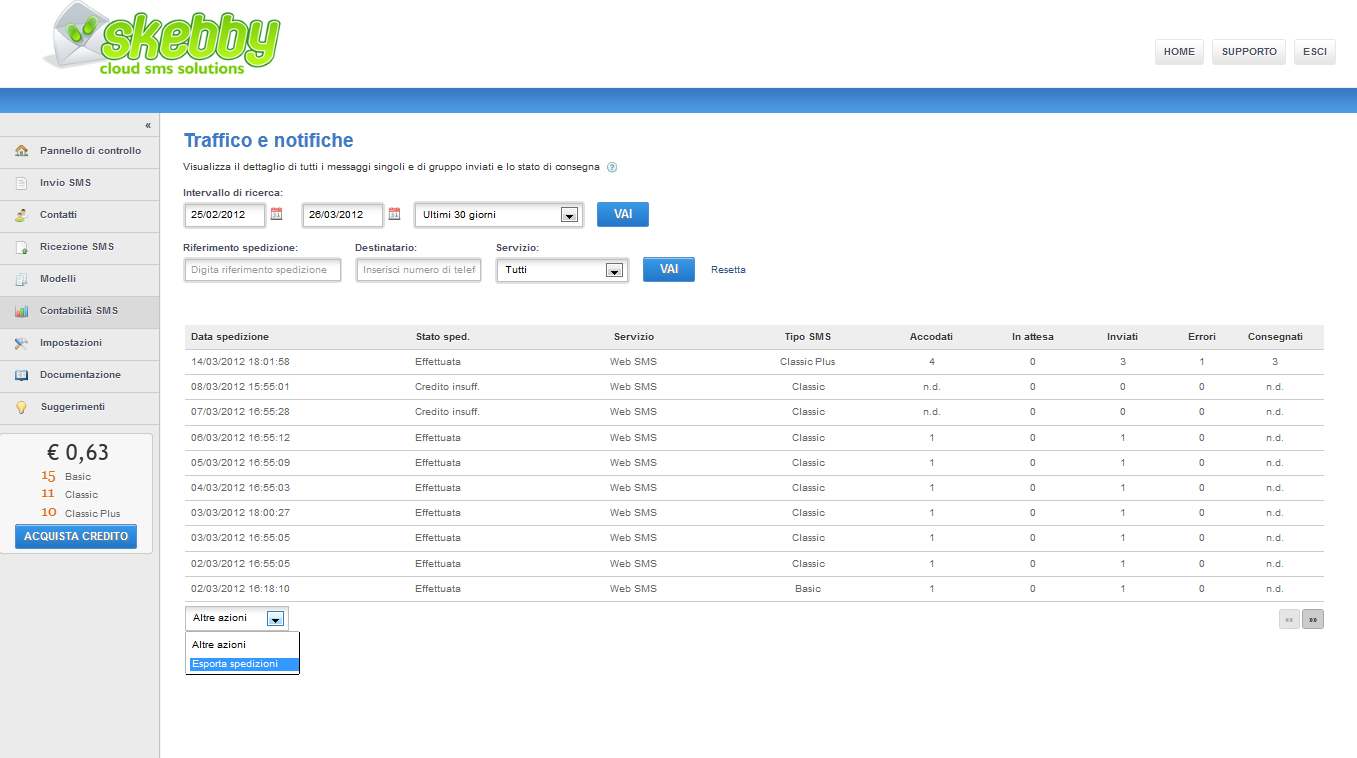This screenshot has height=758, width=1357.
Task: Click the Data spedizione column header
Action: click(230, 337)
